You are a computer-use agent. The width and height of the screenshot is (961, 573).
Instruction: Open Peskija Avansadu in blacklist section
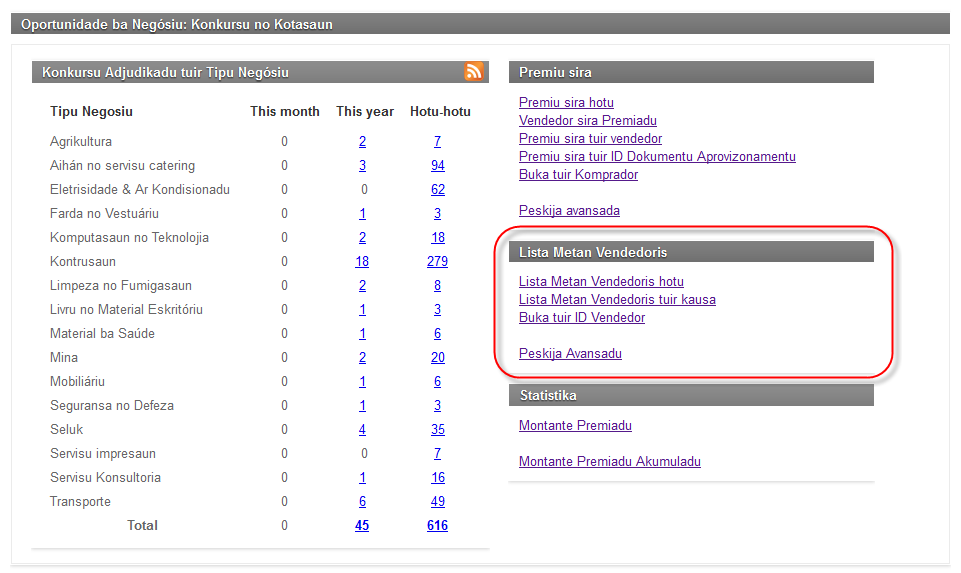coord(570,354)
